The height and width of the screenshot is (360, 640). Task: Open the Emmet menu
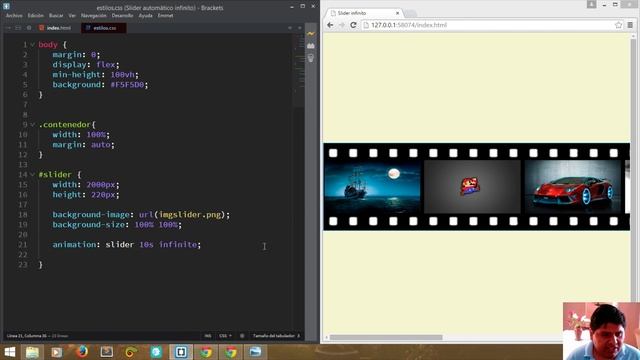coord(165,16)
